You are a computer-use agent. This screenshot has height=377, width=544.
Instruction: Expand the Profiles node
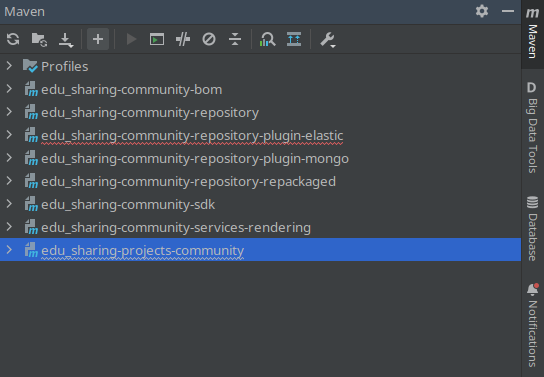[x=9, y=66]
